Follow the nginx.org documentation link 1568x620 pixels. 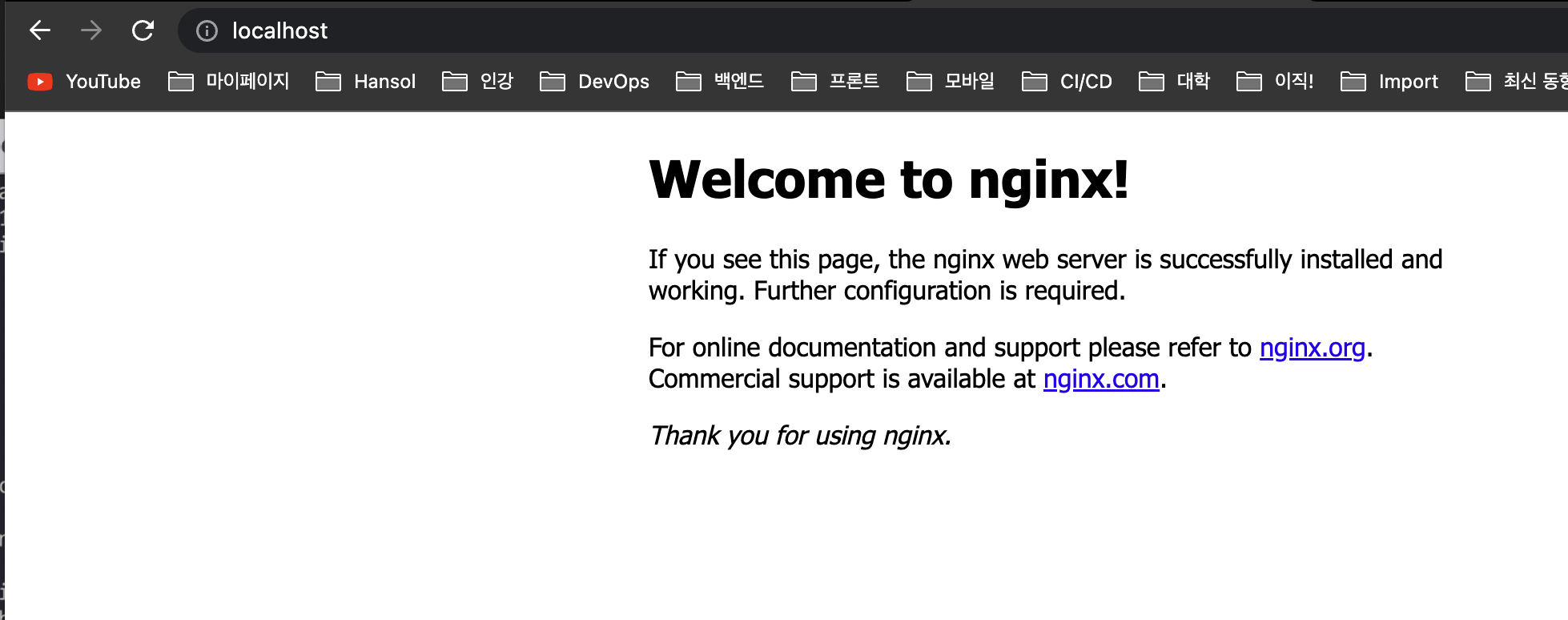[x=1312, y=348]
